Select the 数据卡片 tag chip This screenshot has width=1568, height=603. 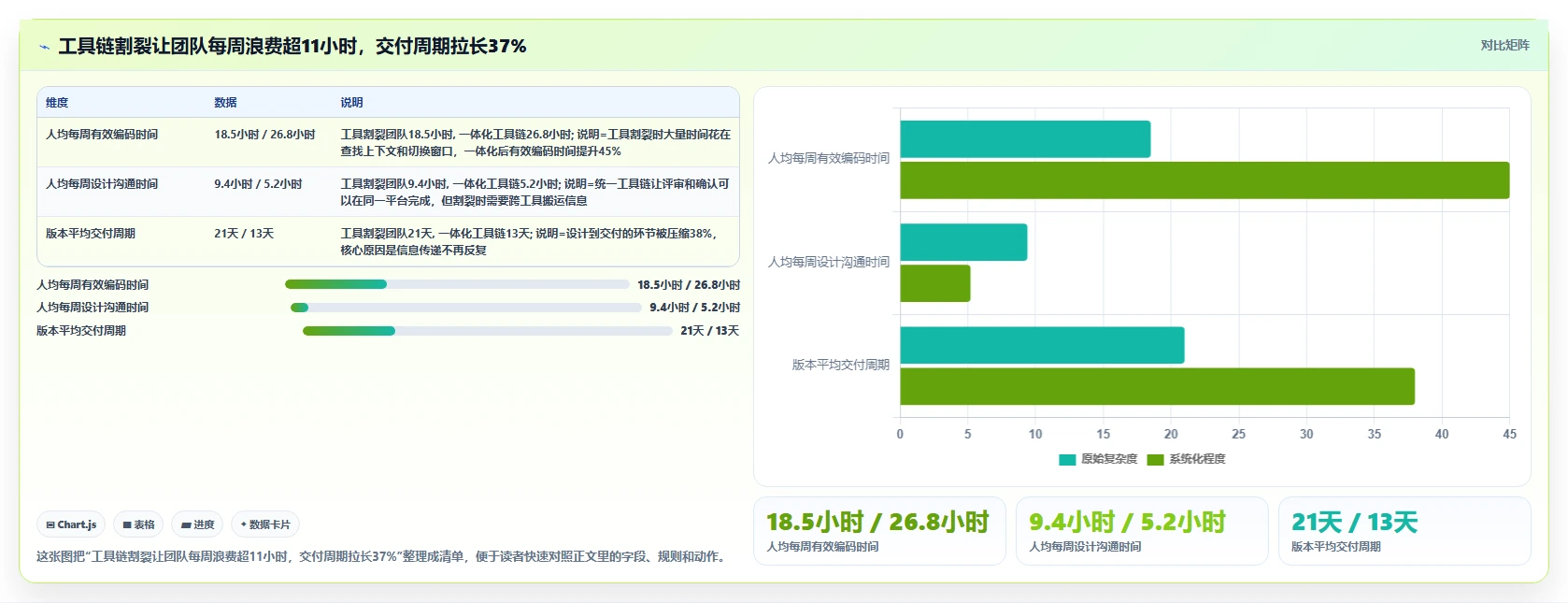(x=265, y=524)
